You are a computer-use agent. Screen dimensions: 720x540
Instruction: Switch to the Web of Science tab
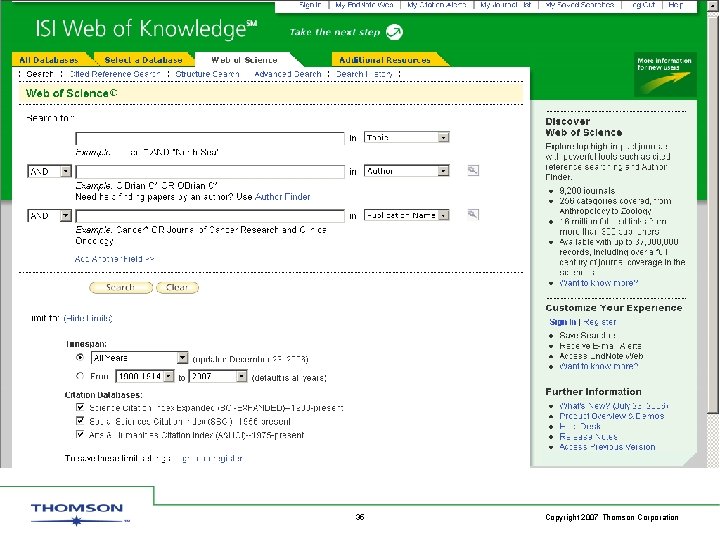[x=244, y=60]
